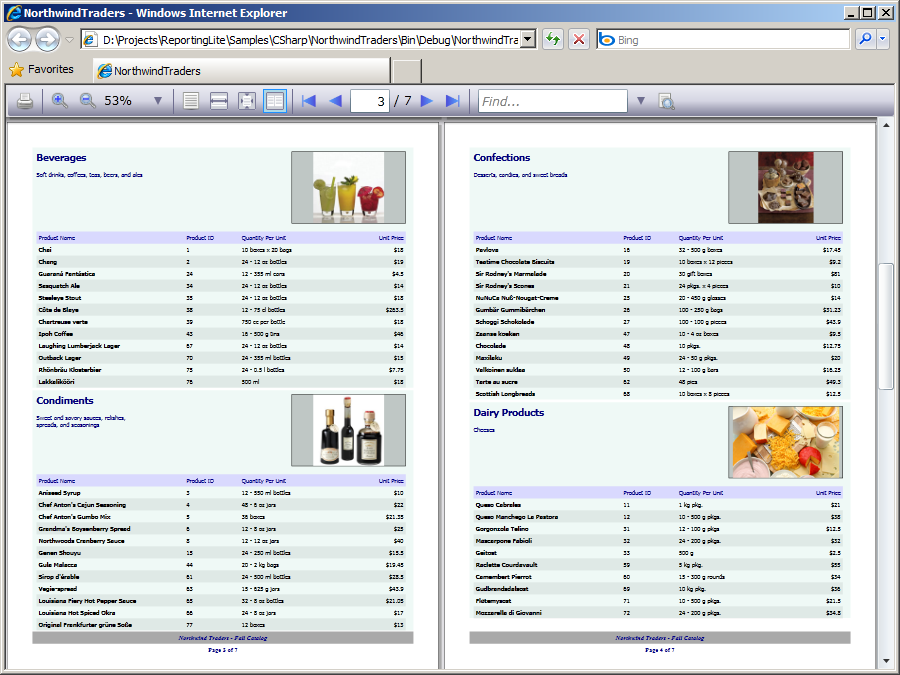Image resolution: width=900 pixels, height=675 pixels.
Task: Click the Confections category heading
Action: coord(502,158)
